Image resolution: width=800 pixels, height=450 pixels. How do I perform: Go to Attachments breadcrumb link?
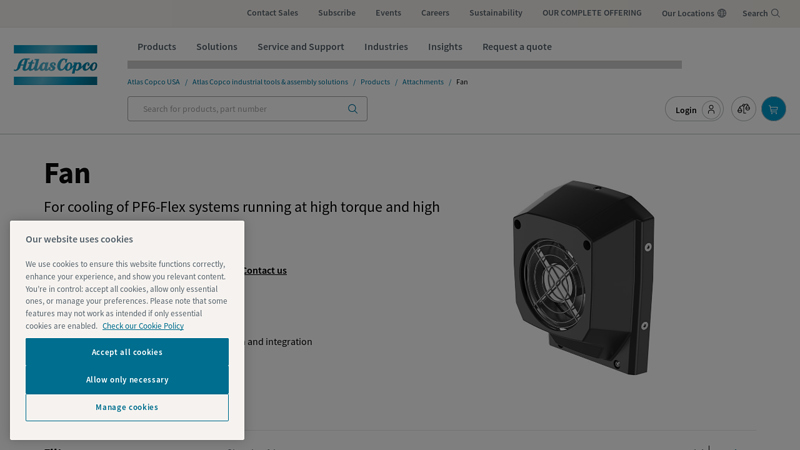click(422, 82)
